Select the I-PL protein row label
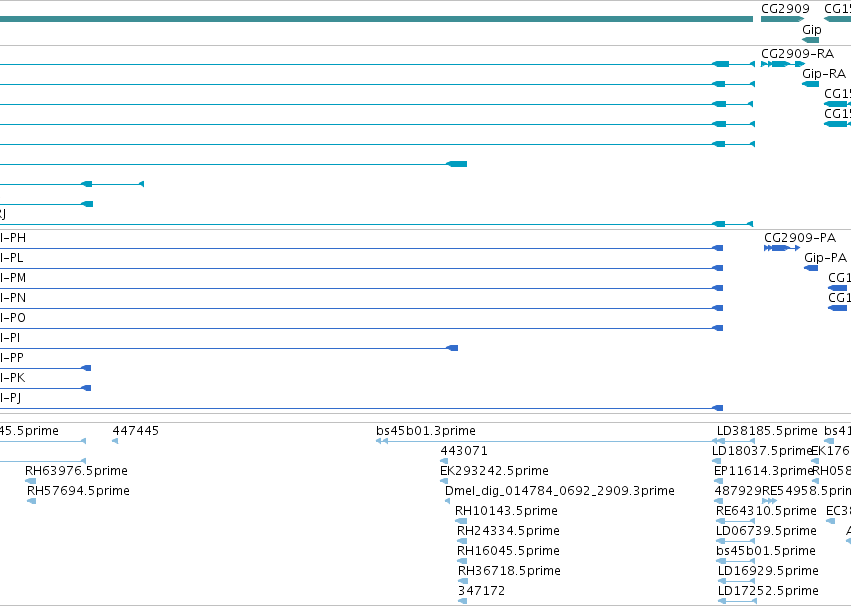The width and height of the screenshot is (851, 606). (12, 258)
